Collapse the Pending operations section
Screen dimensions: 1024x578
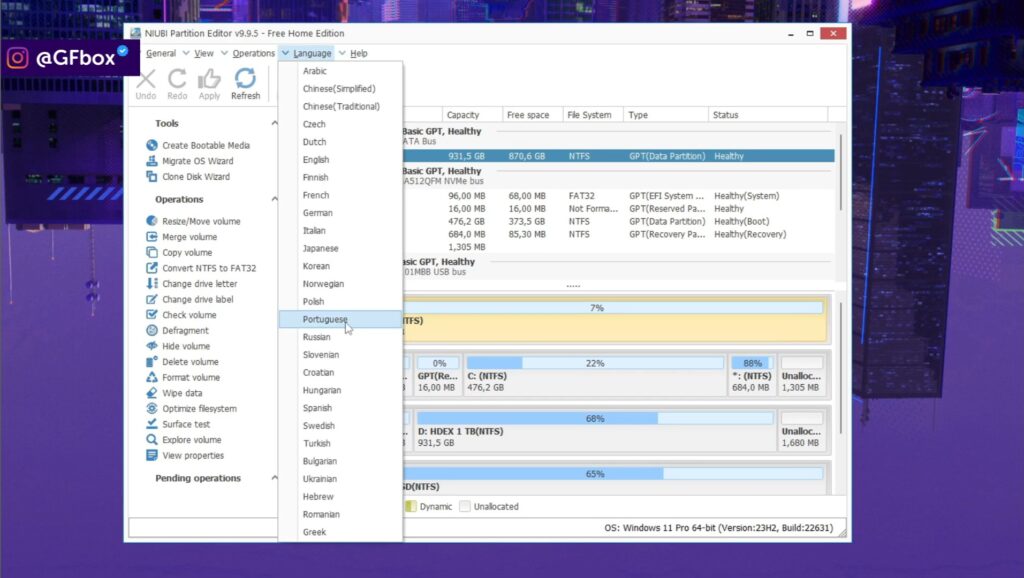pos(274,479)
